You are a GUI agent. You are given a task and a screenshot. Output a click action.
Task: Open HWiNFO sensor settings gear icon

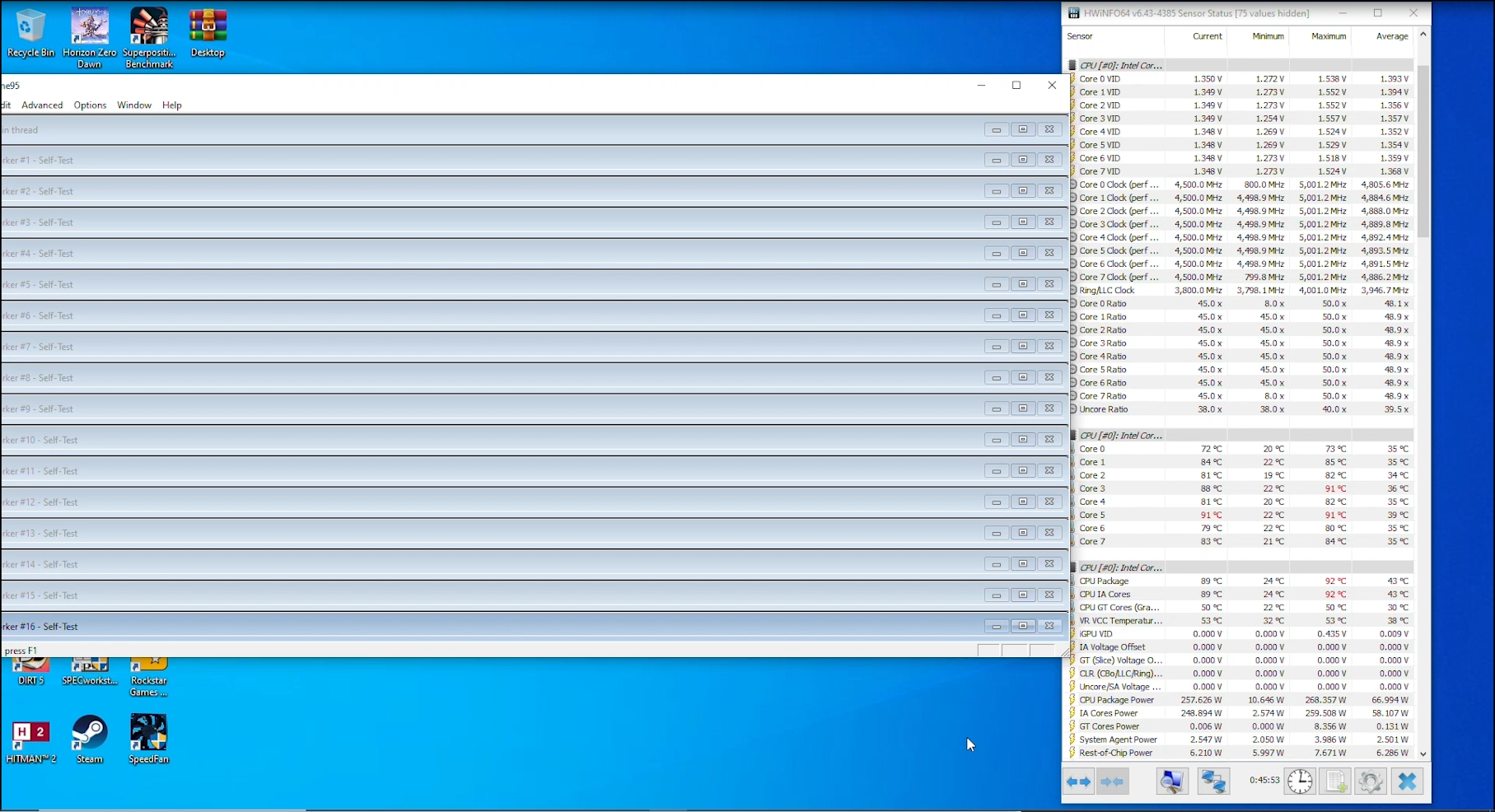point(1371,782)
